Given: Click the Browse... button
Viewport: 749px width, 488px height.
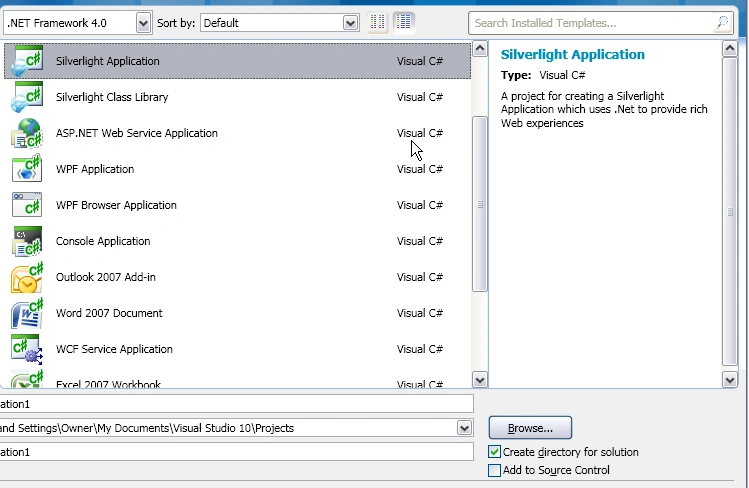Looking at the screenshot, I should (x=530, y=428).
